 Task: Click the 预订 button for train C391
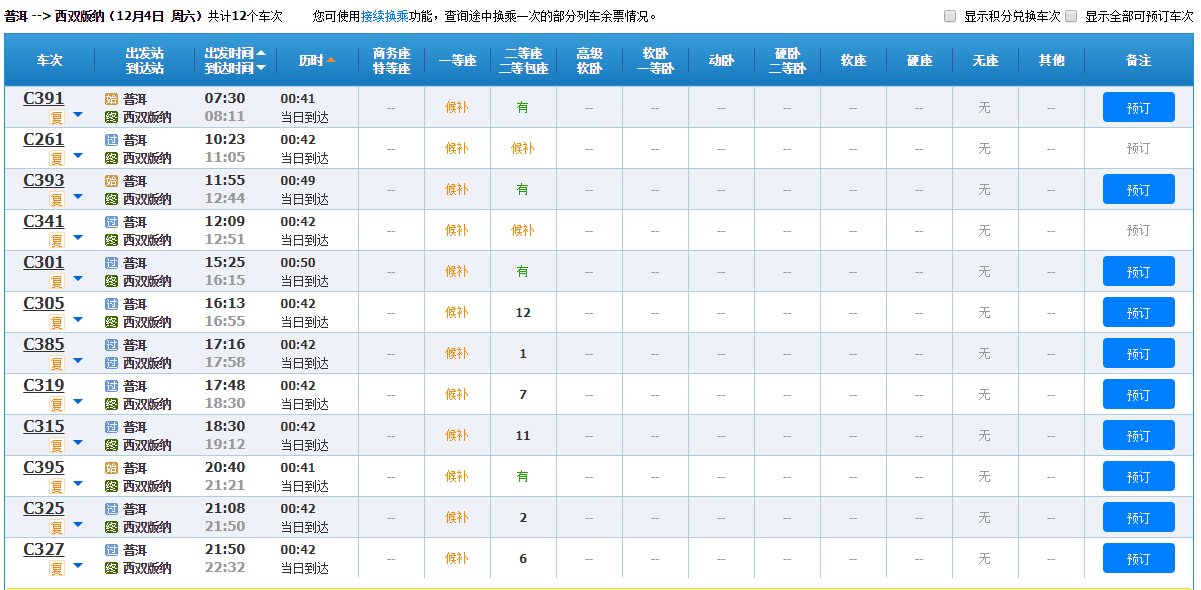coord(1138,105)
